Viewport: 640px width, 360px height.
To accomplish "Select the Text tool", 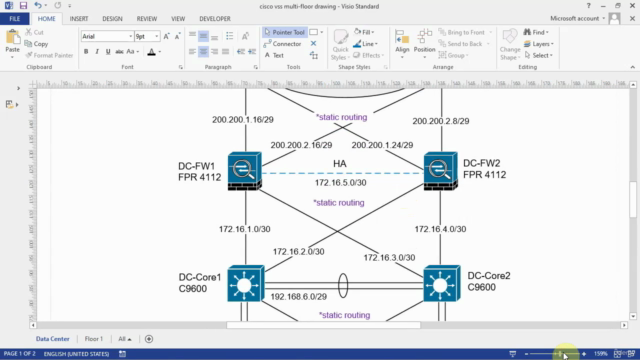I will click(274, 55).
